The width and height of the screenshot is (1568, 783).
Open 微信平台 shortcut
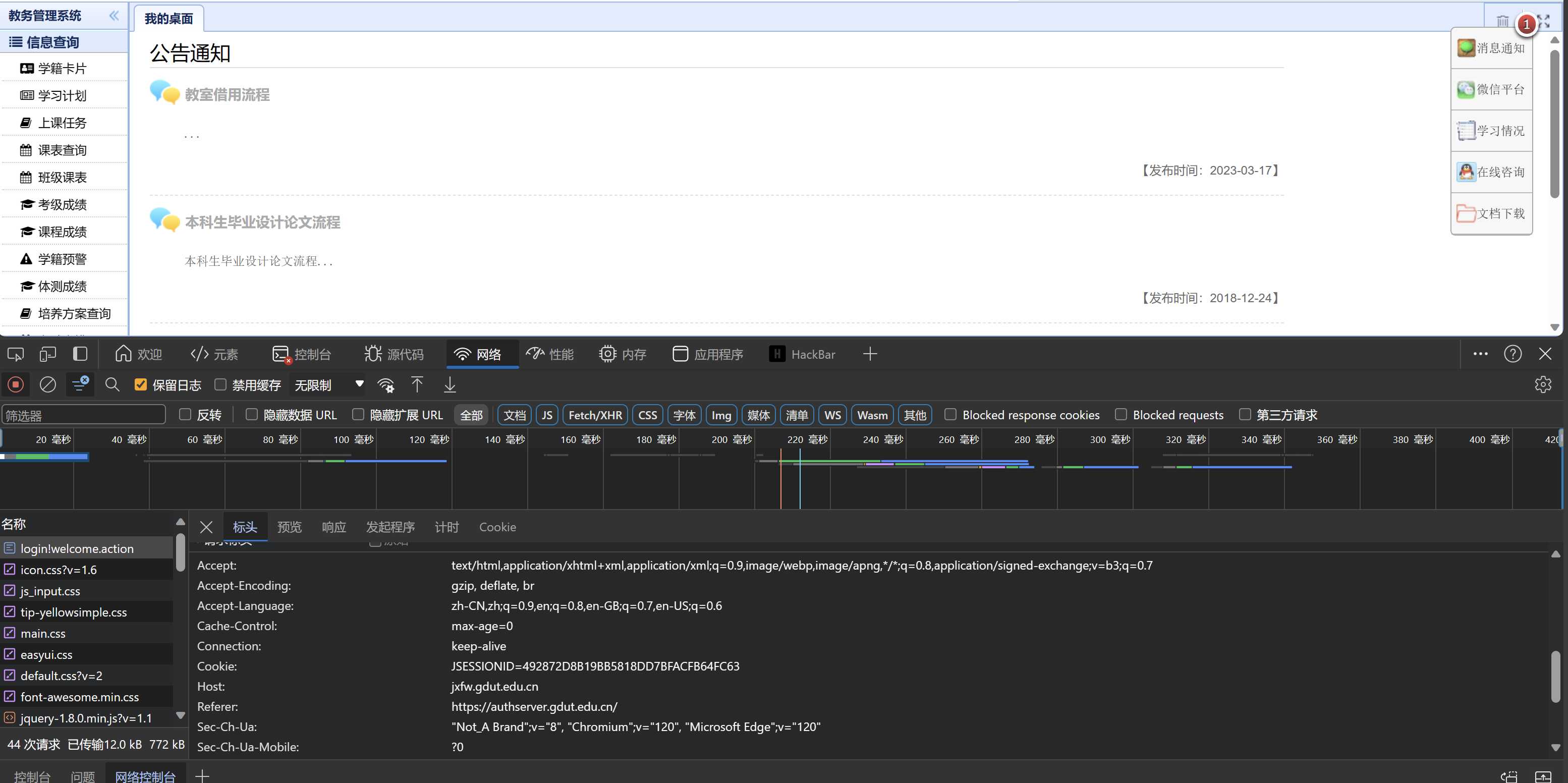coord(1491,89)
